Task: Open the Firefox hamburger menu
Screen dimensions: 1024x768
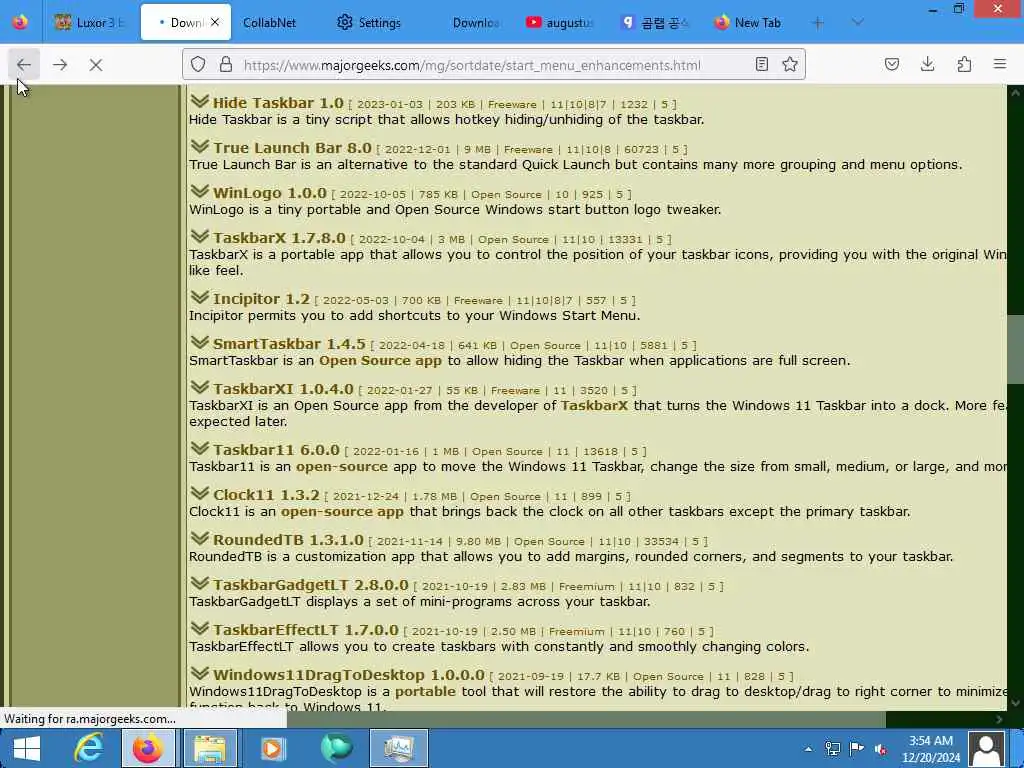Action: (x=1000, y=64)
